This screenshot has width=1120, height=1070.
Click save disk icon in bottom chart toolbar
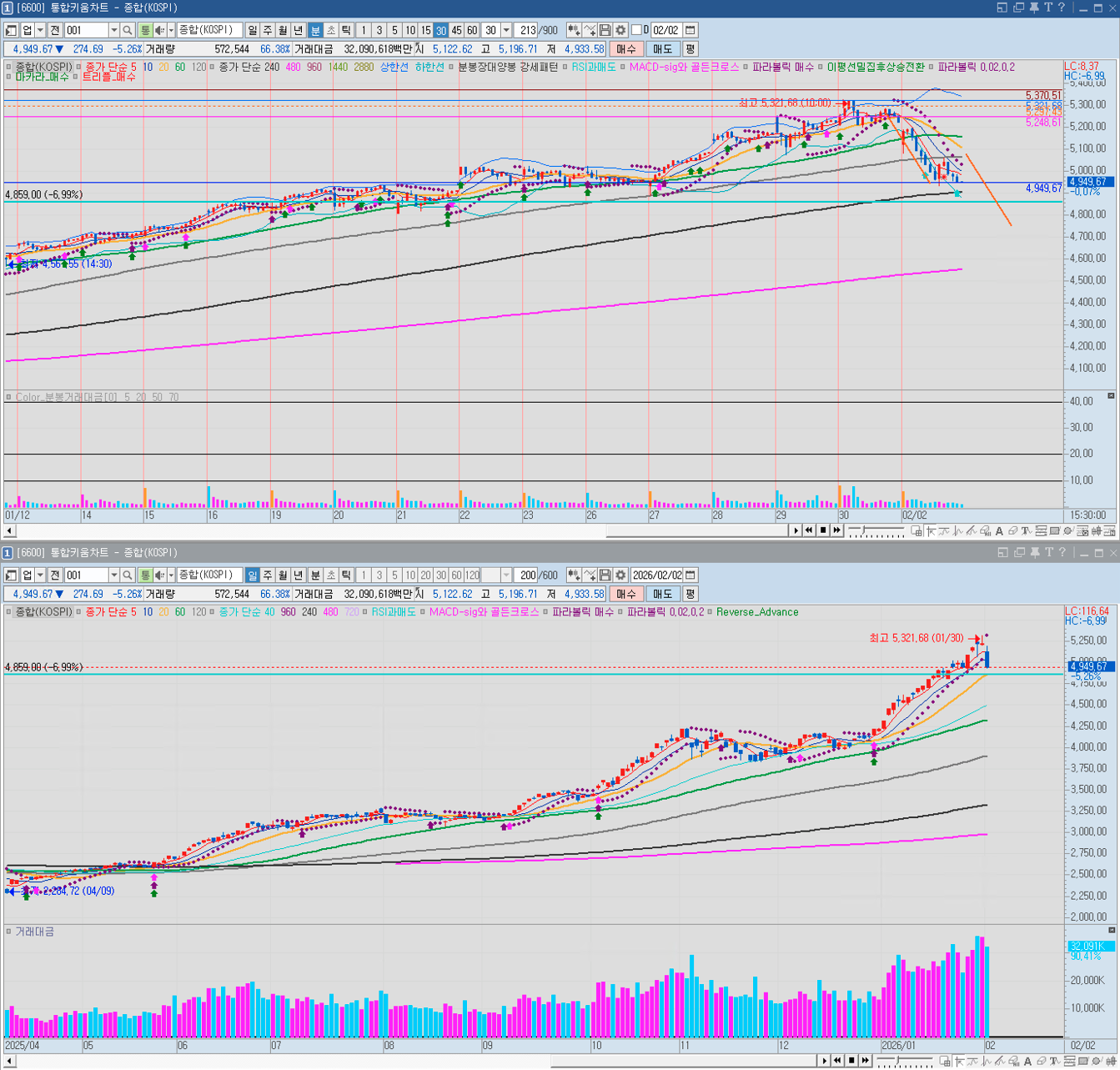(x=605, y=575)
